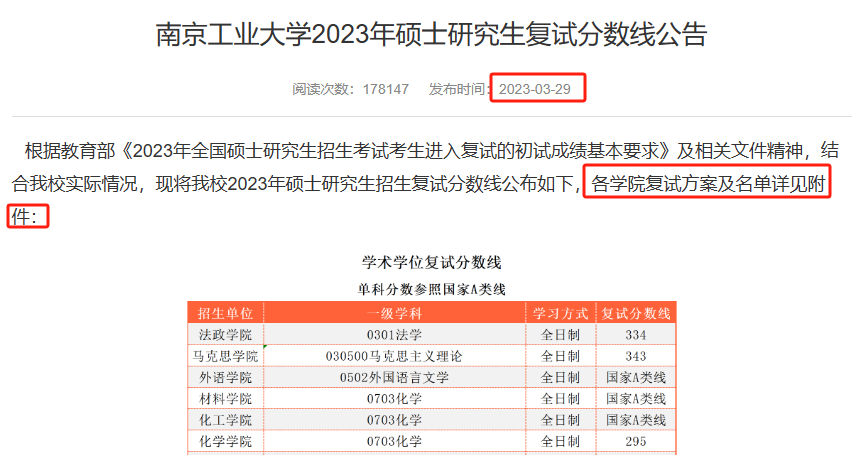The height and width of the screenshot is (455, 865).
Task: Select the score cell 343
Action: [x=636, y=356]
